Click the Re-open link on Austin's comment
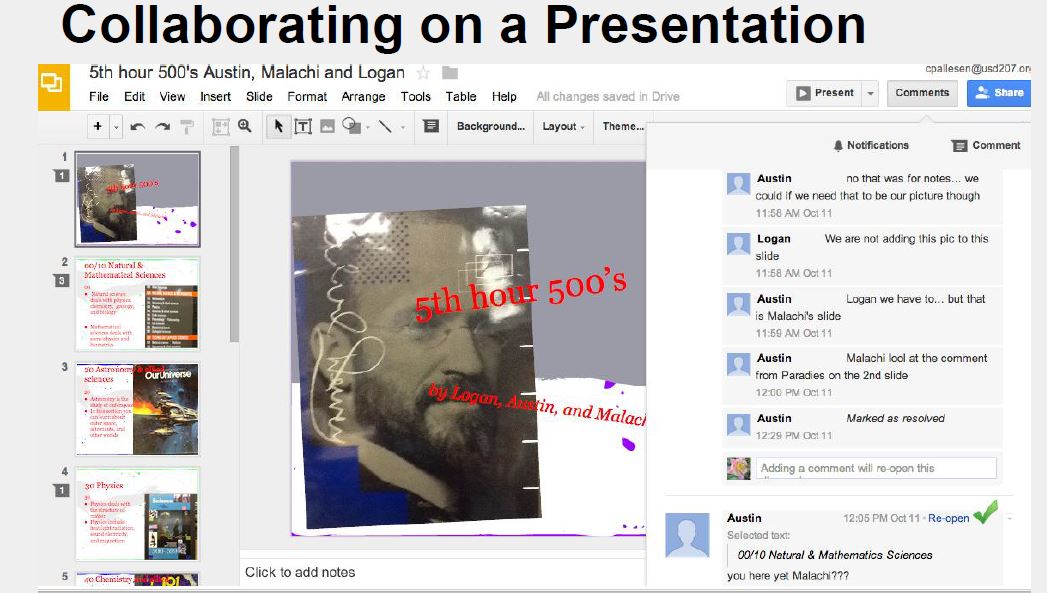This screenshot has width=1047, height=593. [x=948, y=518]
